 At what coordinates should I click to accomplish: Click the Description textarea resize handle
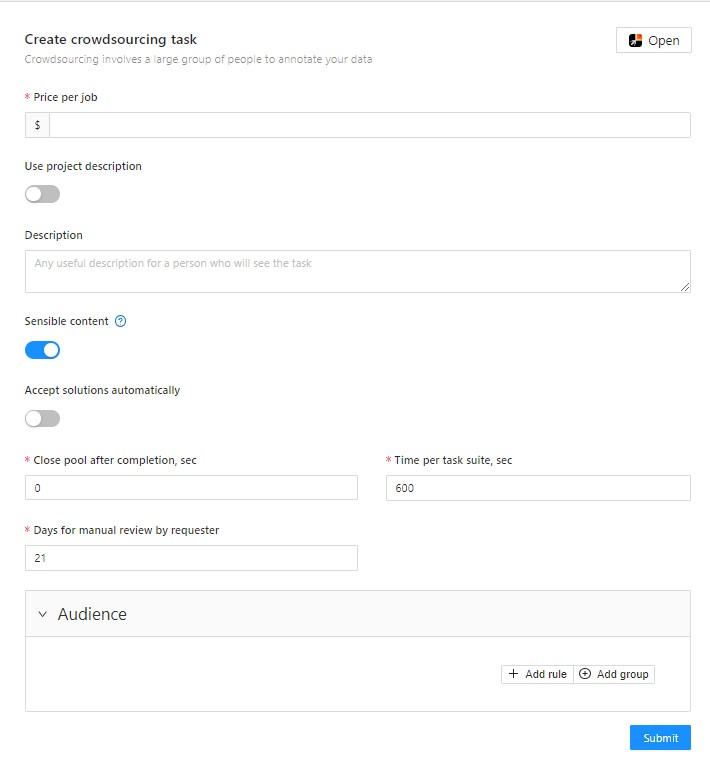[x=685, y=287]
